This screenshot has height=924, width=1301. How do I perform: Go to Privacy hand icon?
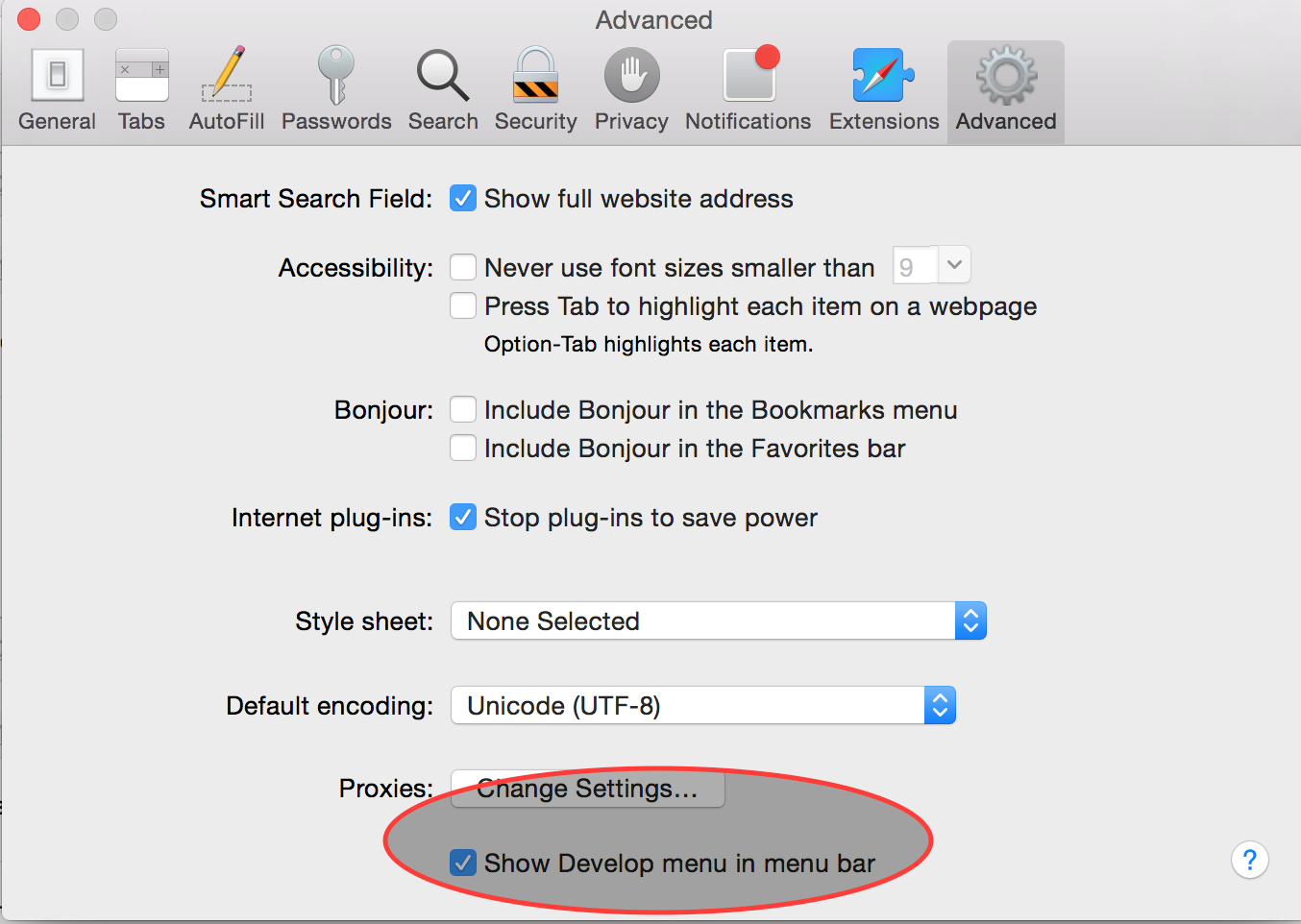(x=631, y=91)
